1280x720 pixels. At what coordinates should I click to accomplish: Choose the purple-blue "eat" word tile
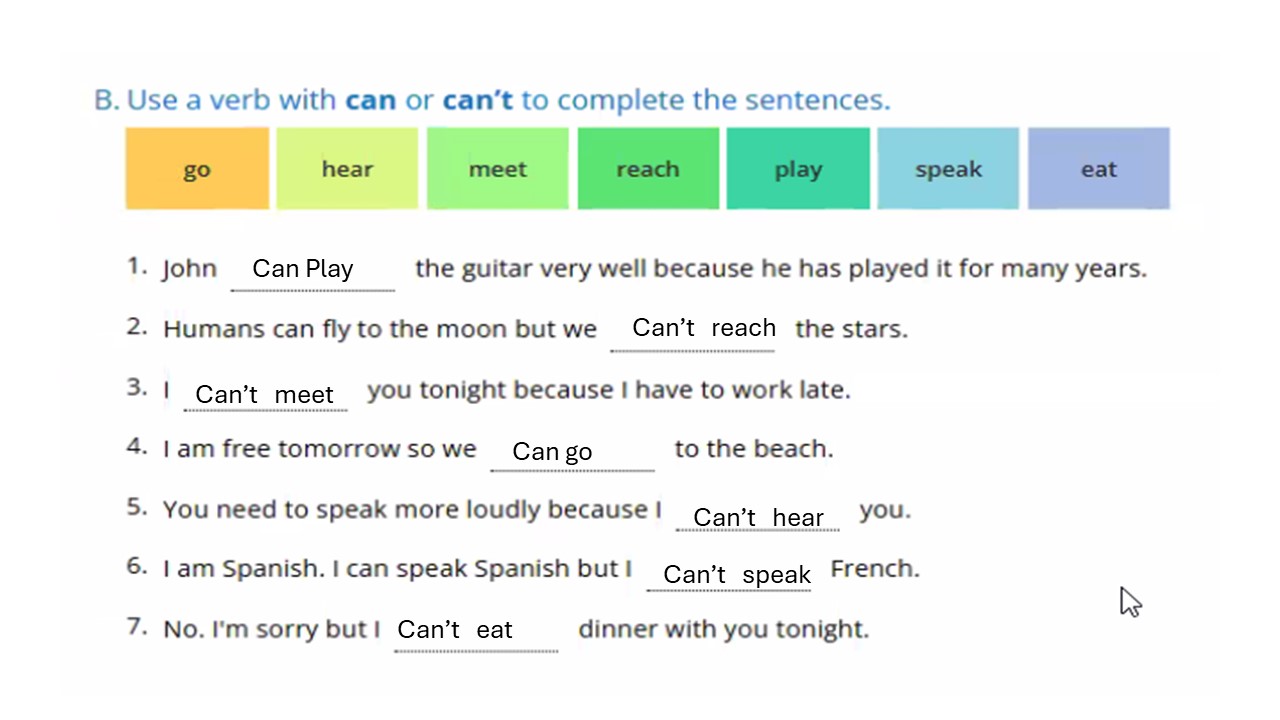coord(1098,169)
